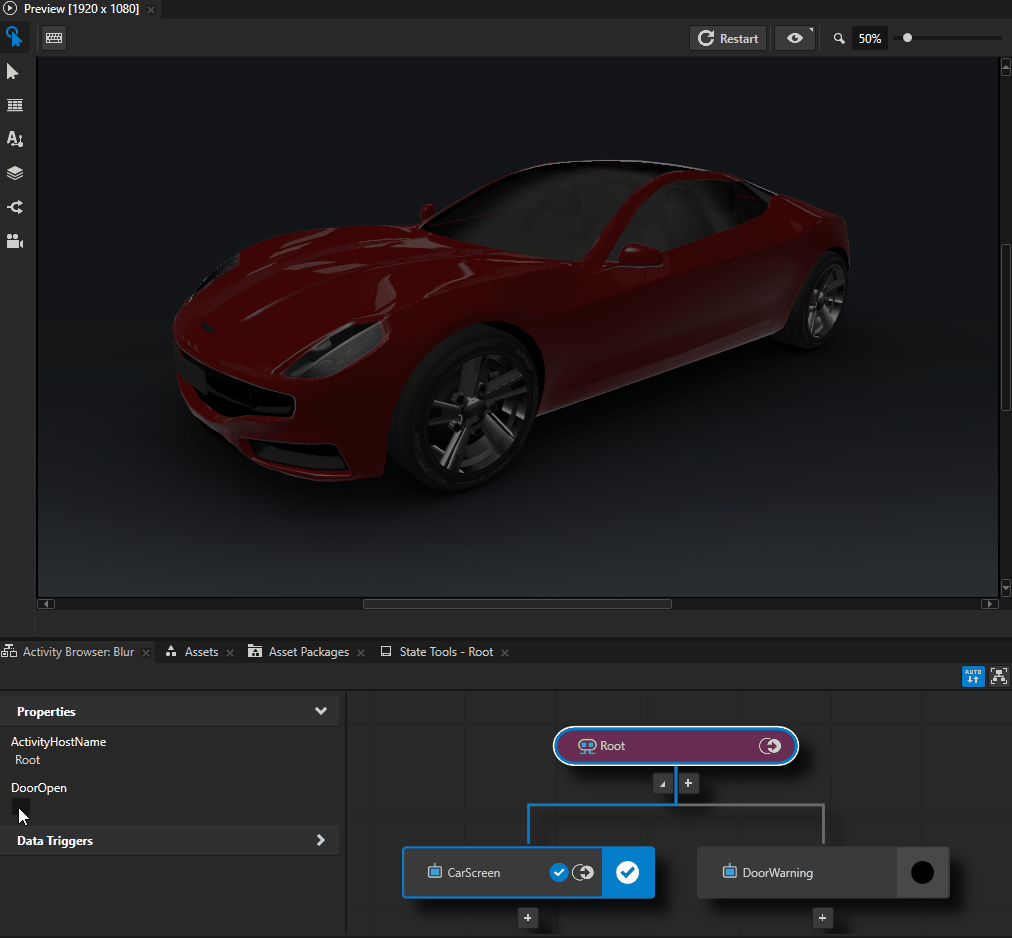Choose the arrow selection tool in sidebar
The image size is (1012, 938).
14,71
